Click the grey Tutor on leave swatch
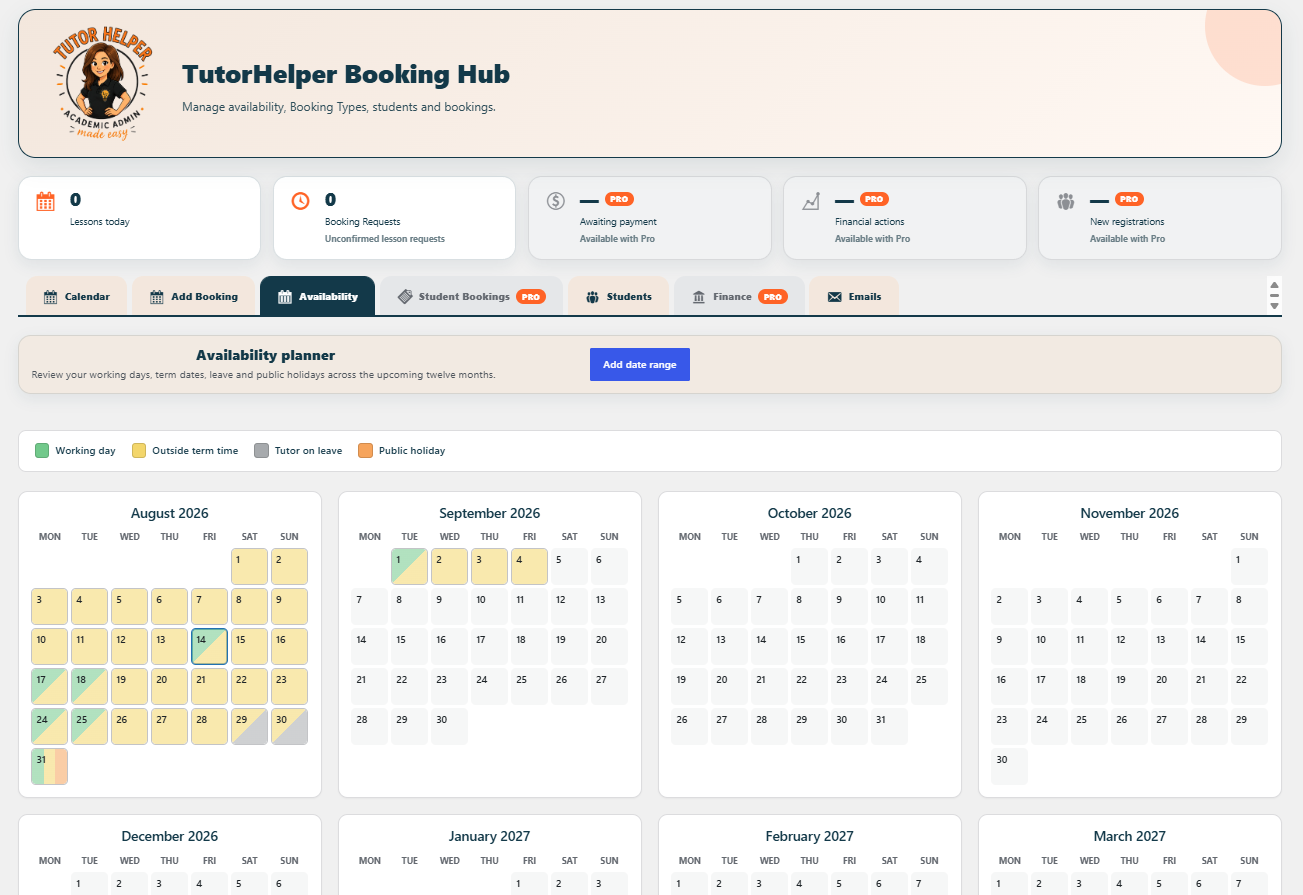 [x=262, y=451]
